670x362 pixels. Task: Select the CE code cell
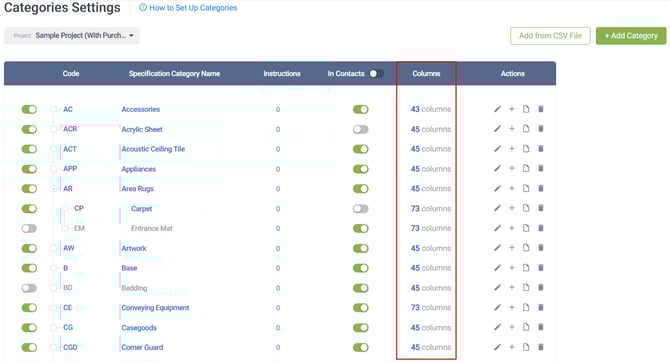(68, 308)
